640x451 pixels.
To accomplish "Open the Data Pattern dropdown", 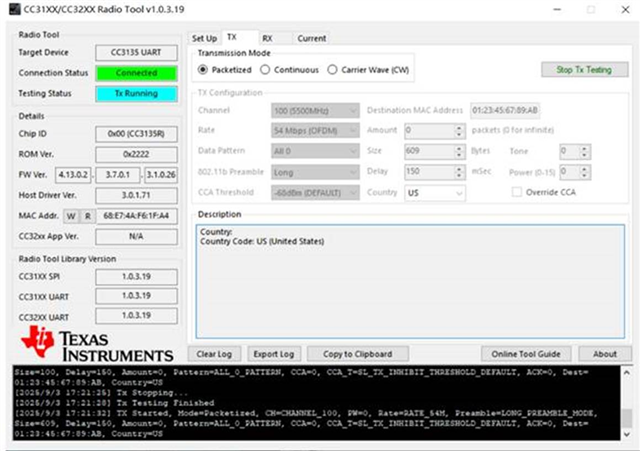I will click(x=315, y=151).
